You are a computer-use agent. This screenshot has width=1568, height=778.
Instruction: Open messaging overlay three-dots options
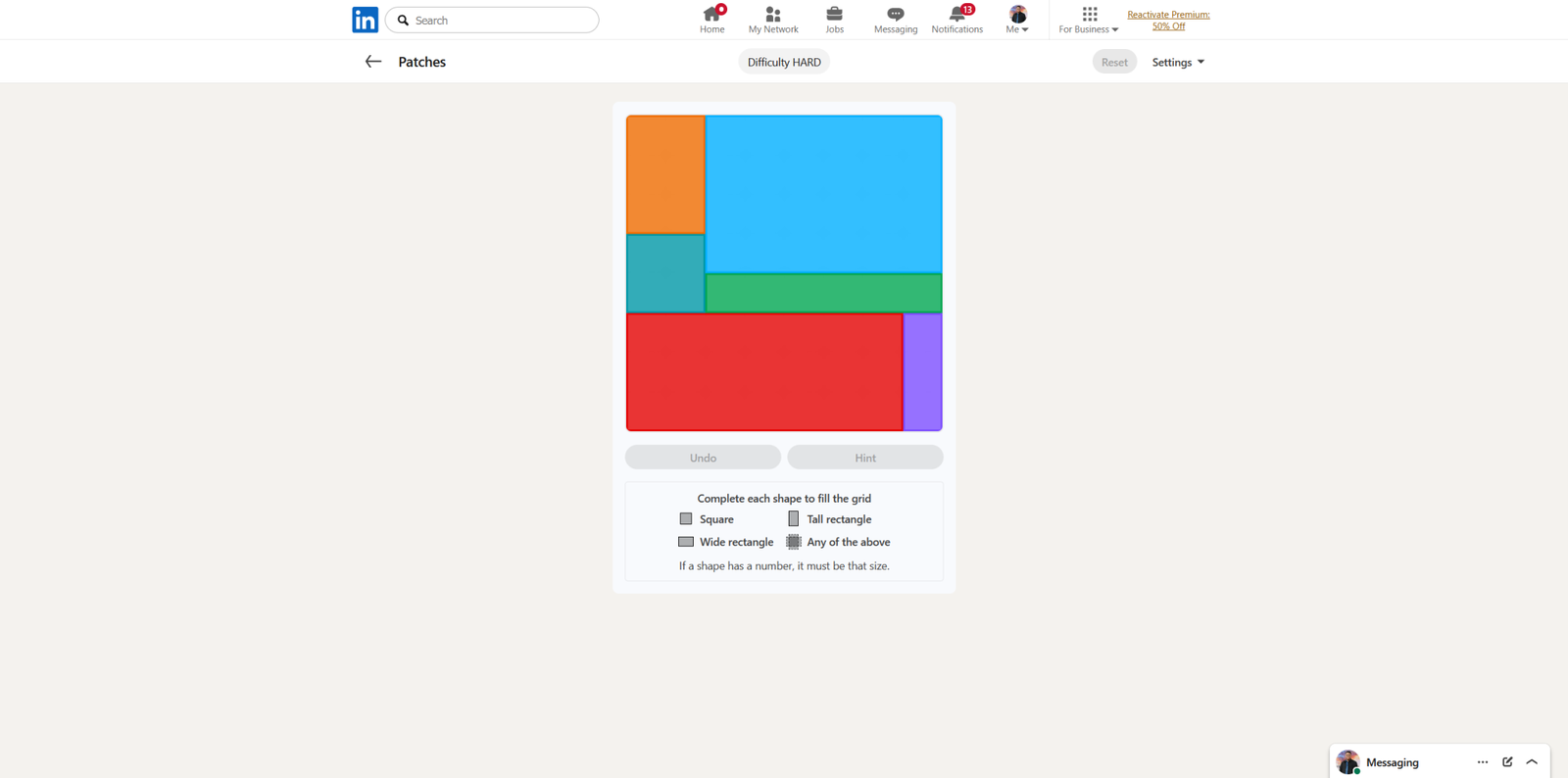(1482, 761)
